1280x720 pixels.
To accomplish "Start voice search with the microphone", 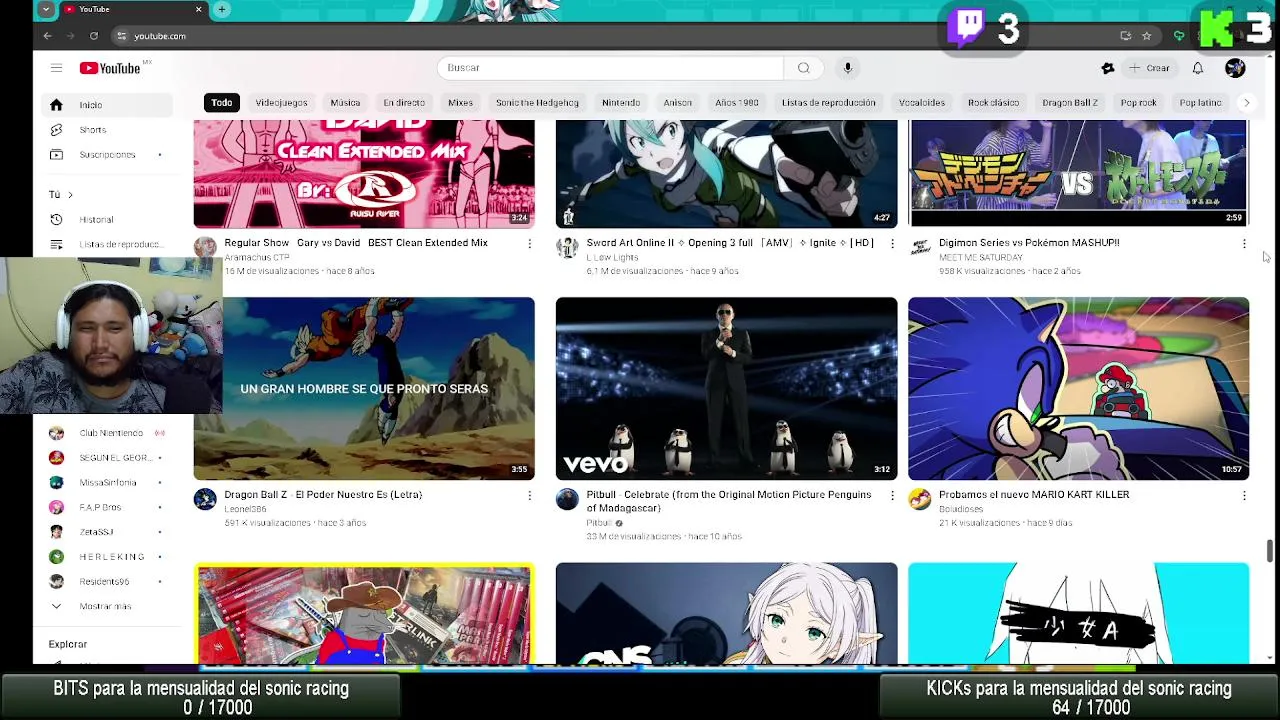I will click(847, 68).
